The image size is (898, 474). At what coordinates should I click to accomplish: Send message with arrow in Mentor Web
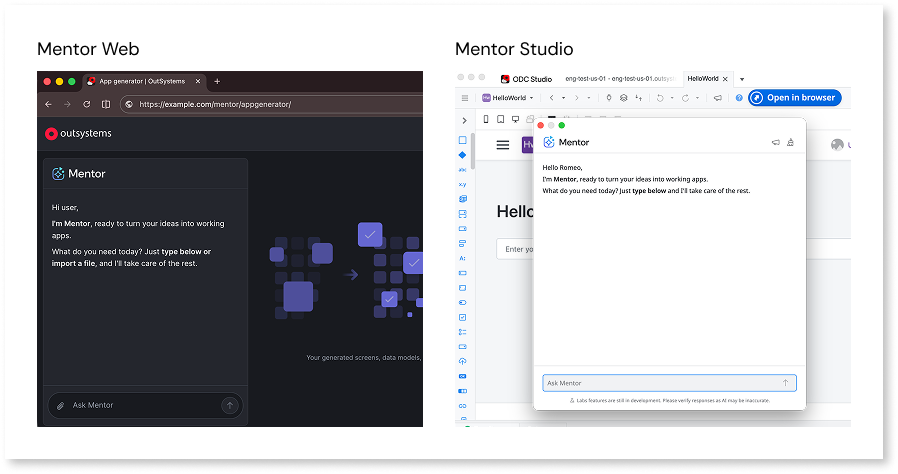point(230,405)
